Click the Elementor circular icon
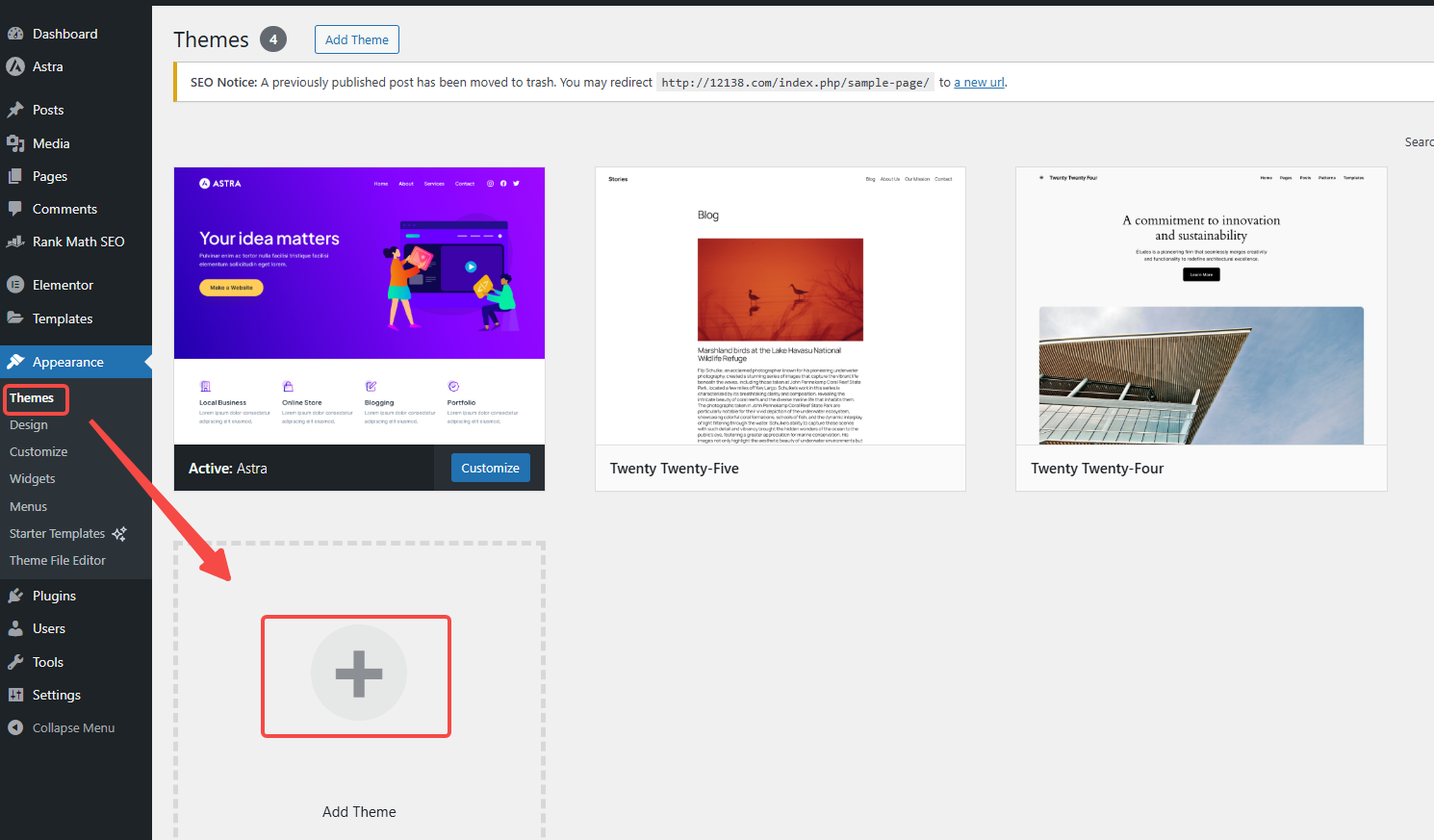The image size is (1434, 840). pyautogui.click(x=15, y=285)
